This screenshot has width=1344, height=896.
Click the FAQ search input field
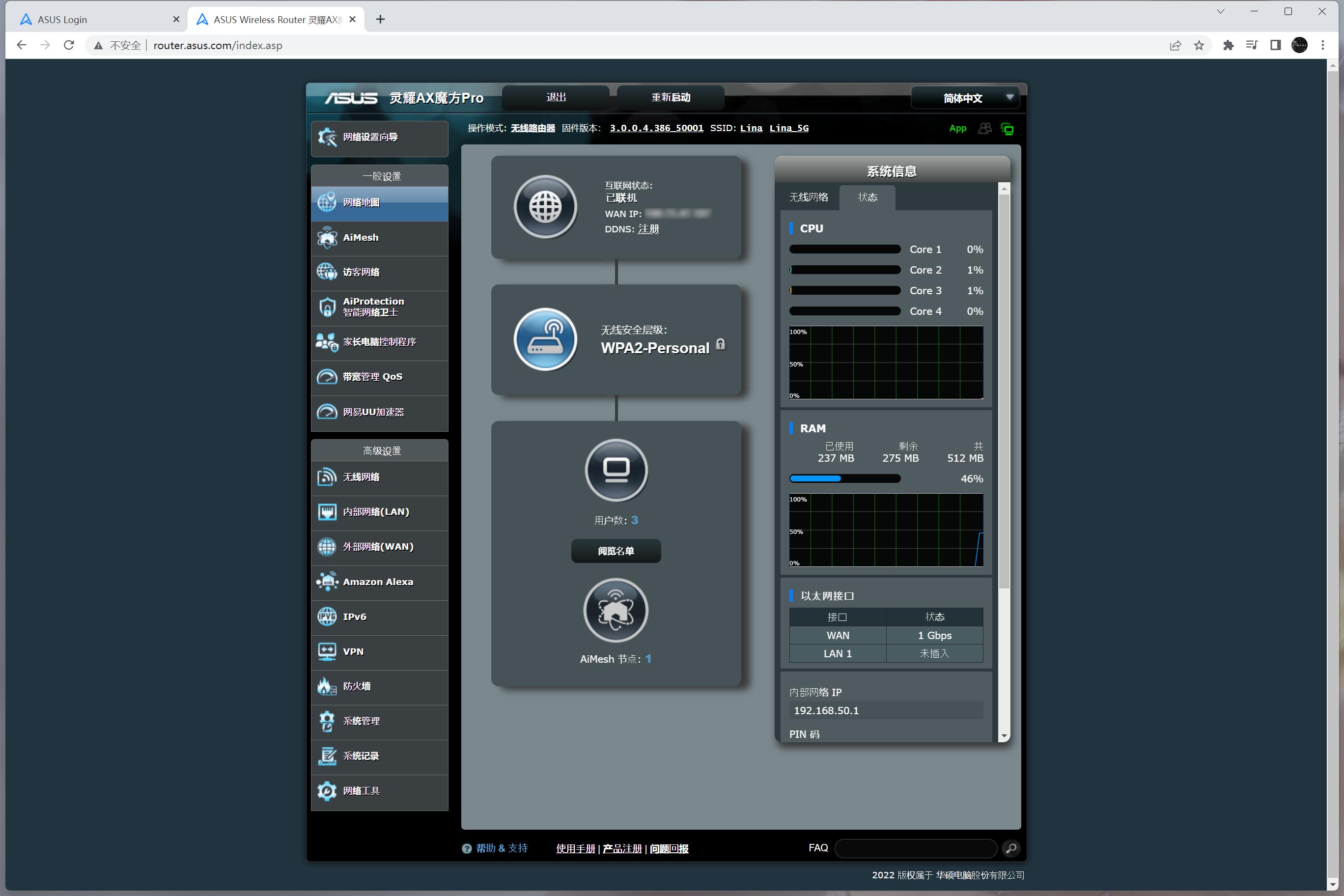click(916, 848)
